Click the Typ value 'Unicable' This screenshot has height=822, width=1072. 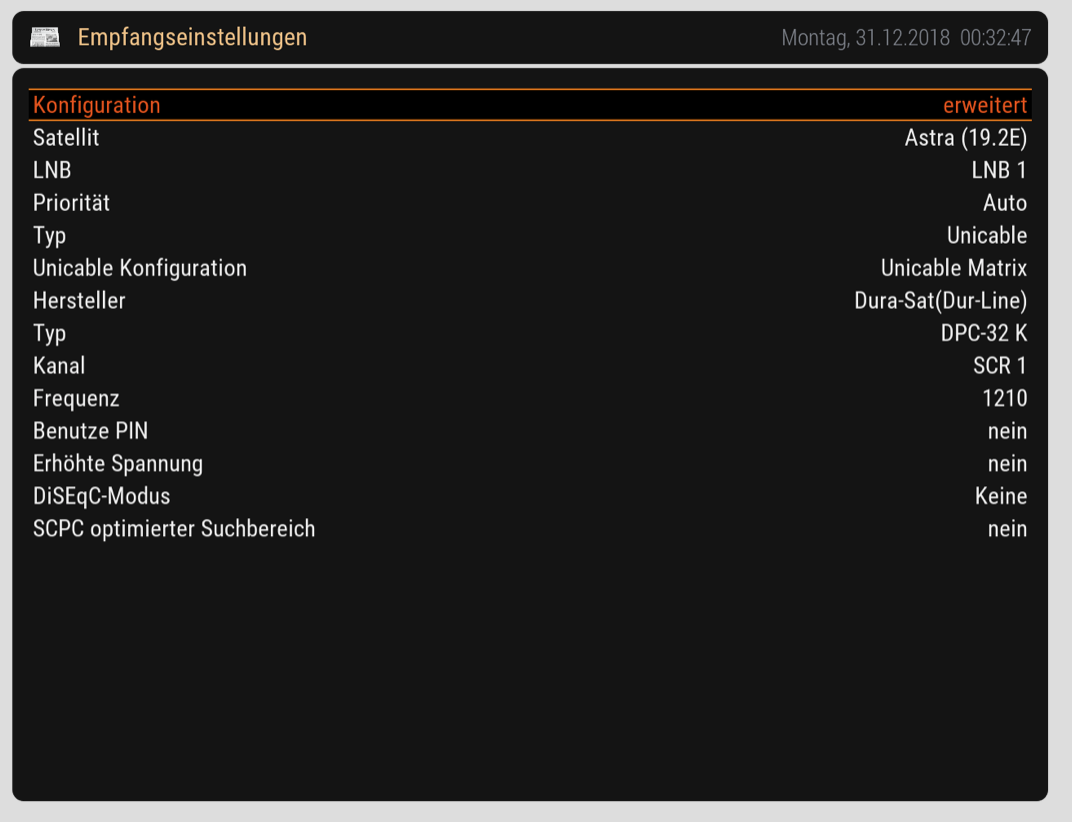[x=986, y=236]
